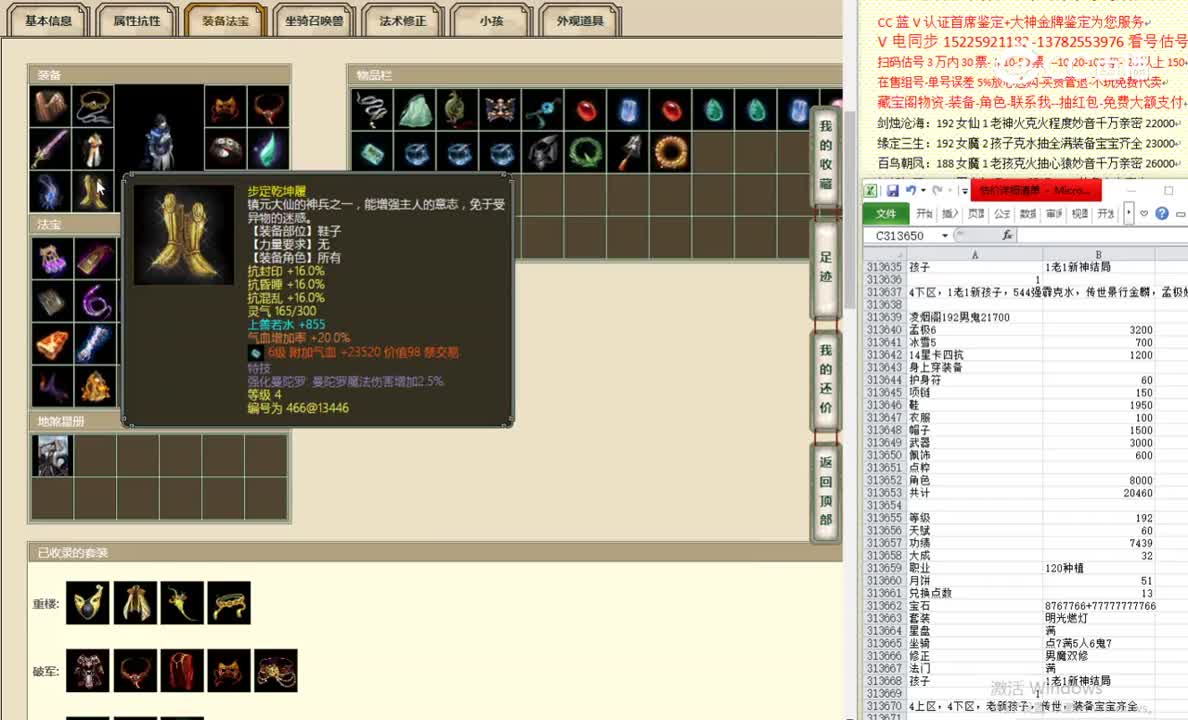Image resolution: width=1188 pixels, height=720 pixels.
Task: Toggle the ribbon minimize heart-shaped icon
Action: [1144, 214]
